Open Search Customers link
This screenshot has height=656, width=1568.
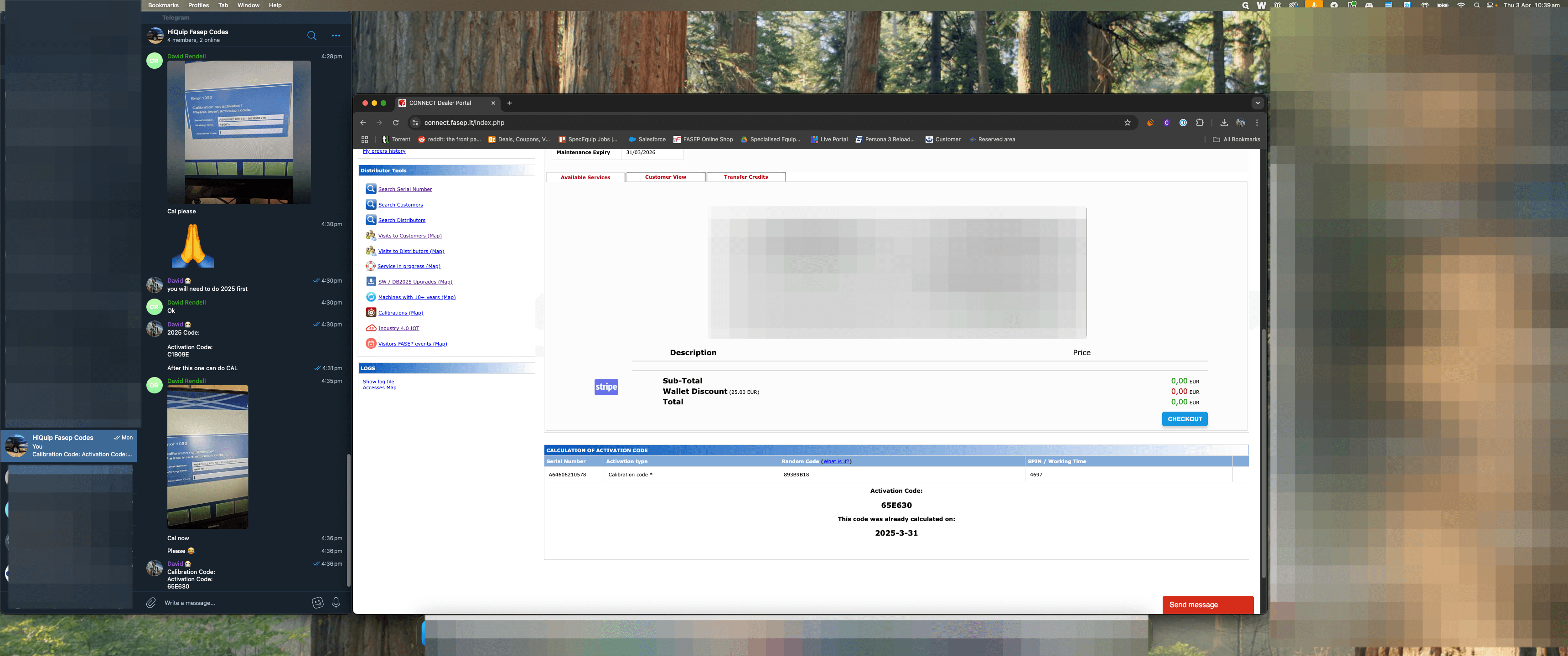pyautogui.click(x=400, y=205)
